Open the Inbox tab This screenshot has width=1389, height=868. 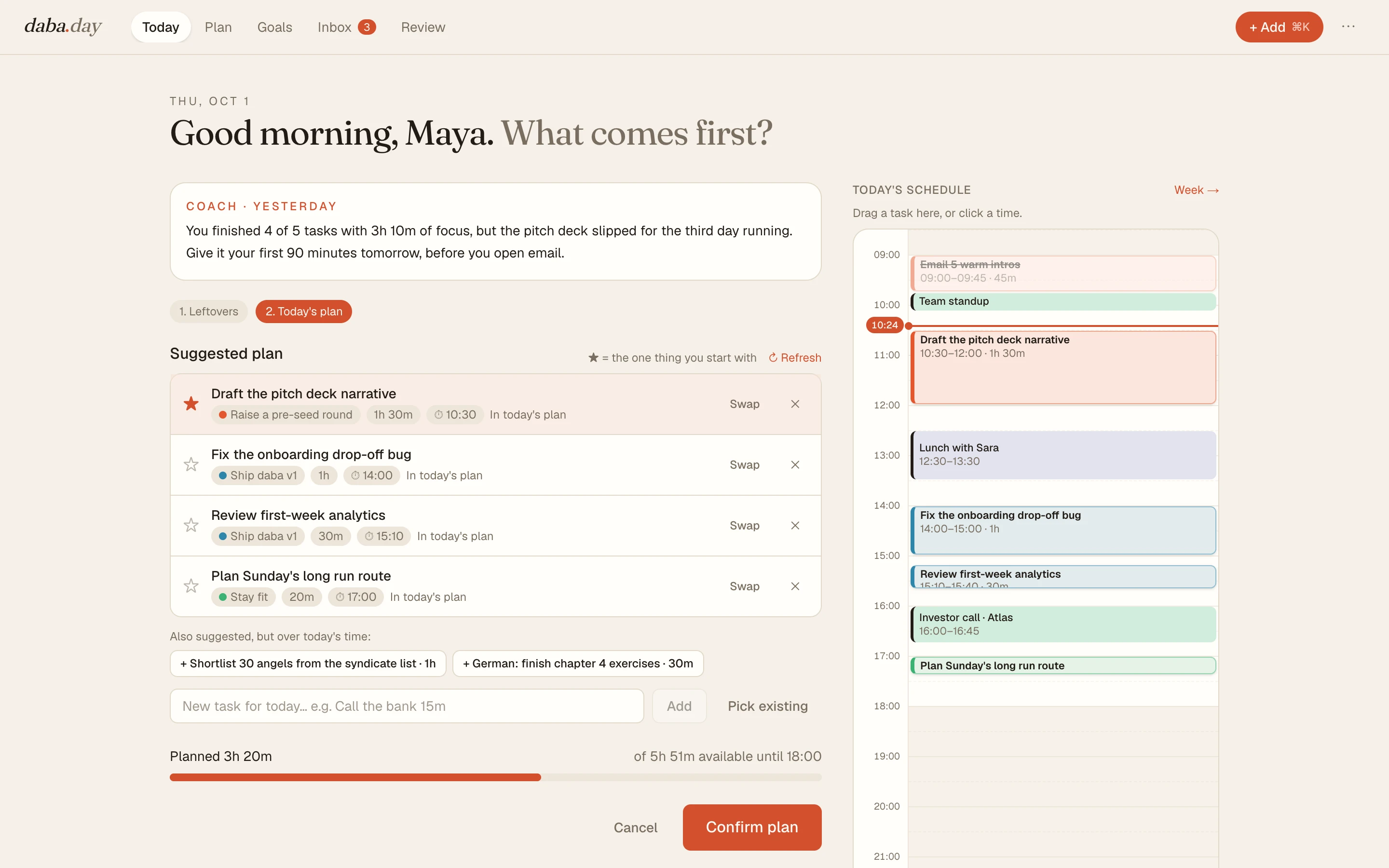[347, 27]
